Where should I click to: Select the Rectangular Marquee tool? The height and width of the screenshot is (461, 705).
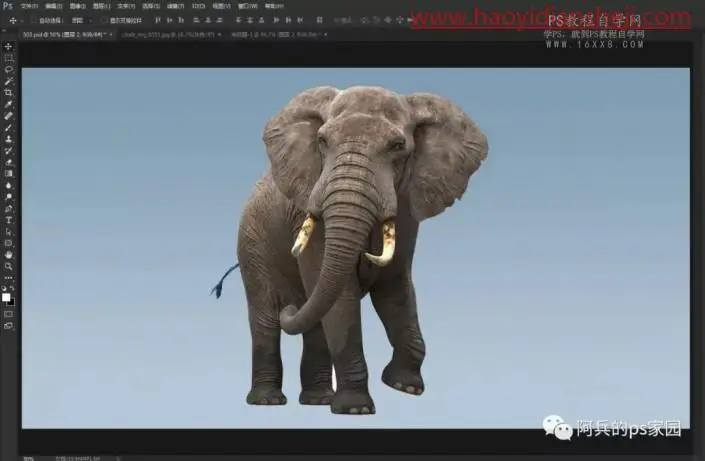click(9, 58)
